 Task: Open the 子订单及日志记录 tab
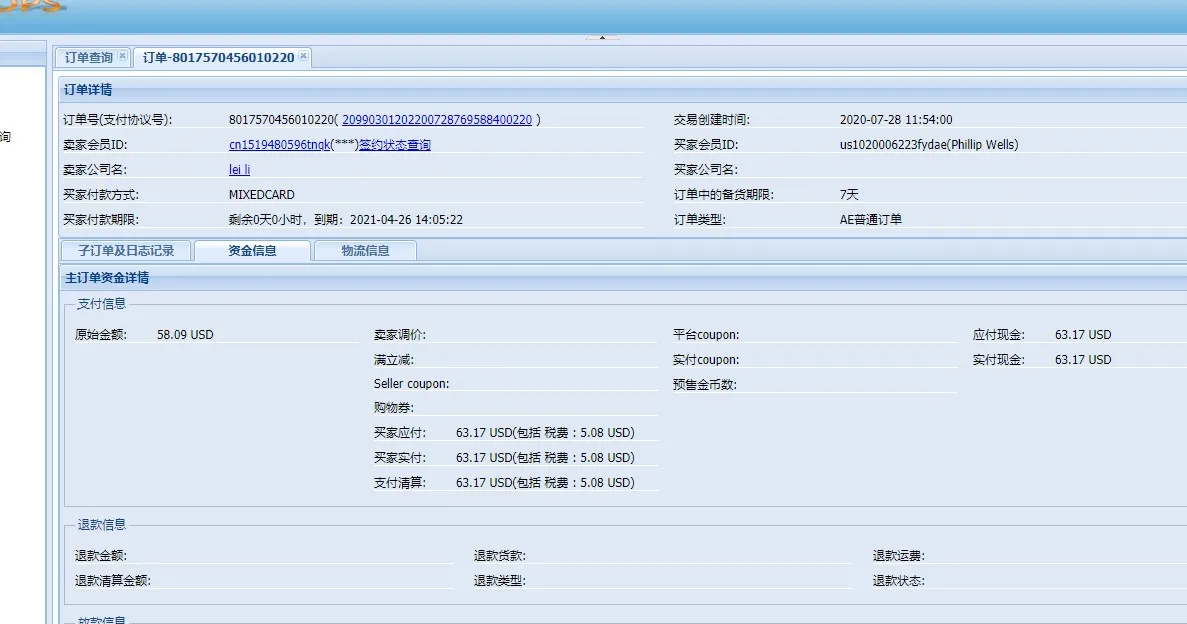126,251
